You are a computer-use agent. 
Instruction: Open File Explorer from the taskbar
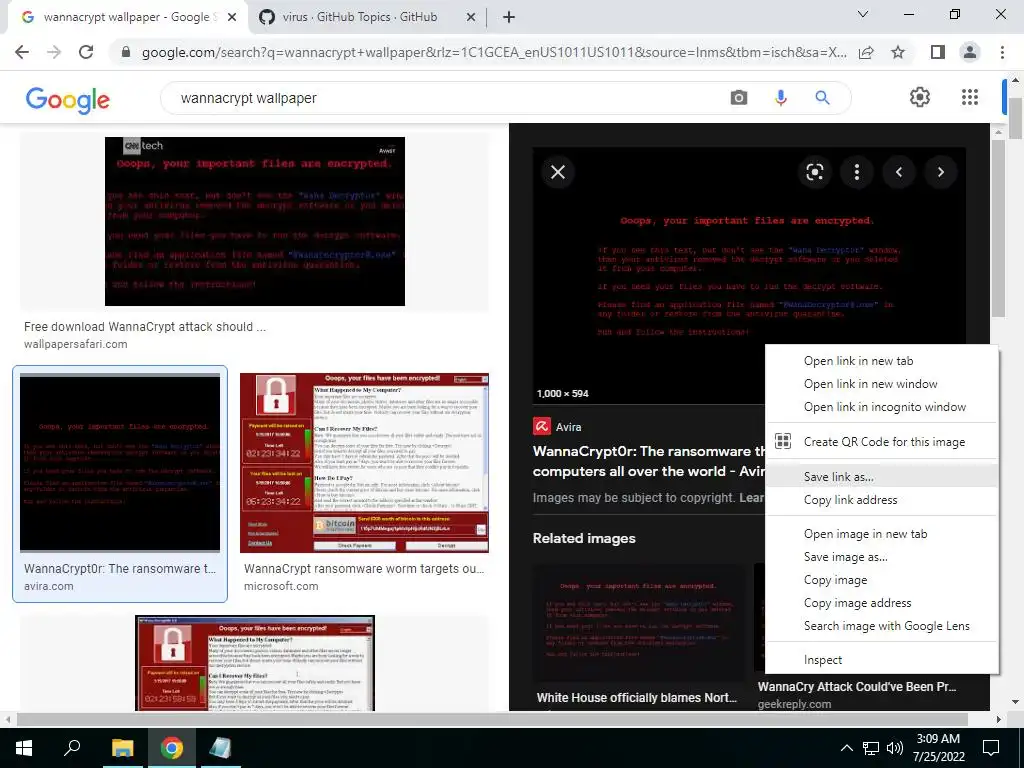122,748
